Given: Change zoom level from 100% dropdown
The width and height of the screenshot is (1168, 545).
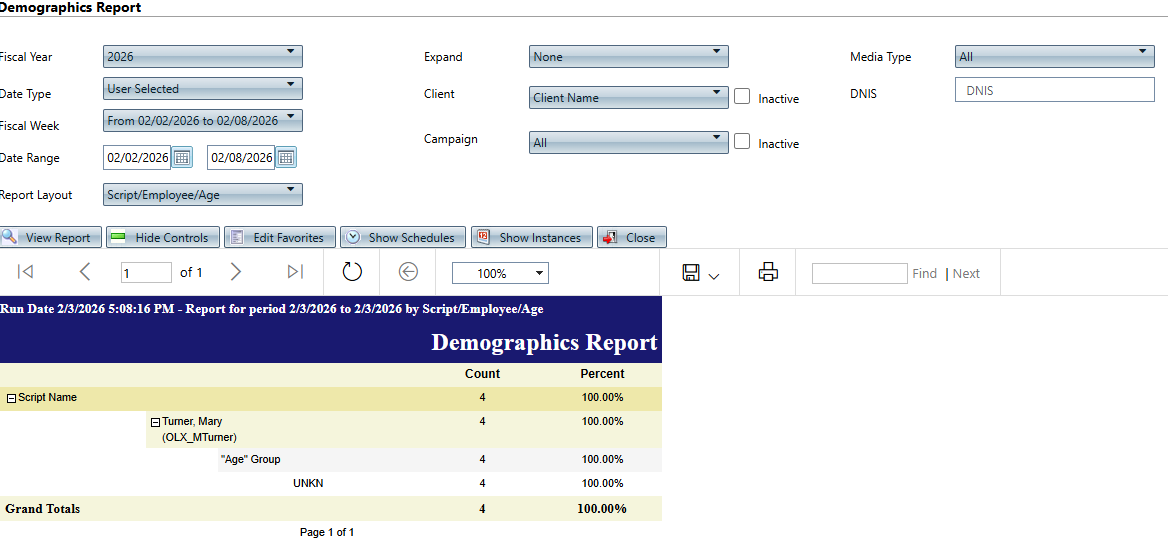Looking at the screenshot, I should pyautogui.click(x=500, y=273).
